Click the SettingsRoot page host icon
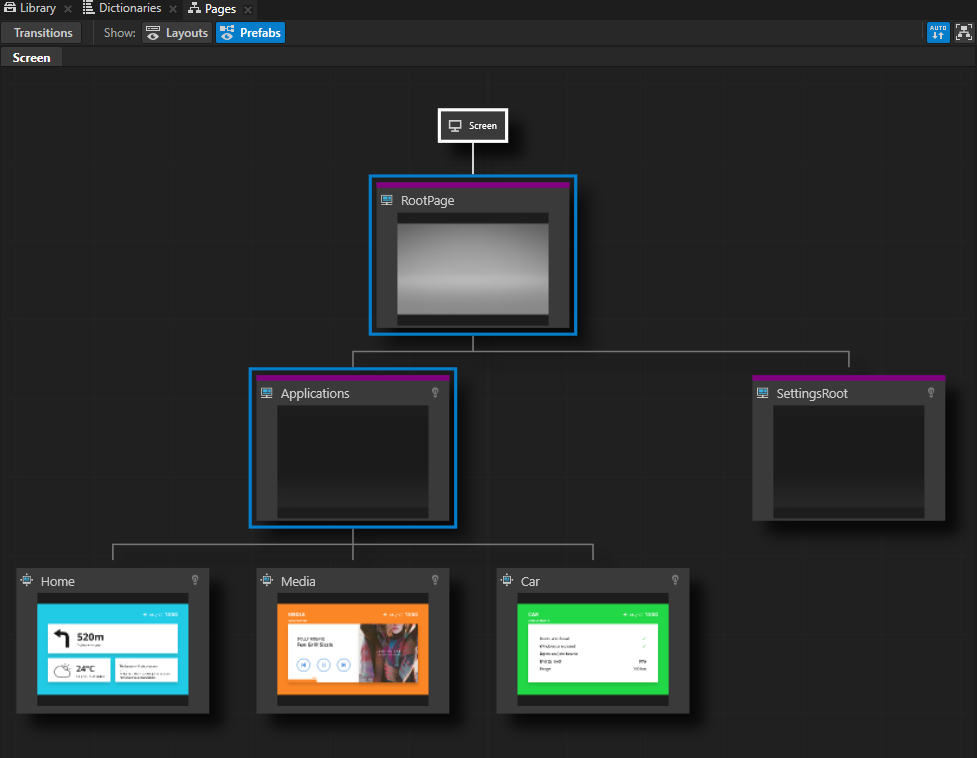 click(763, 394)
